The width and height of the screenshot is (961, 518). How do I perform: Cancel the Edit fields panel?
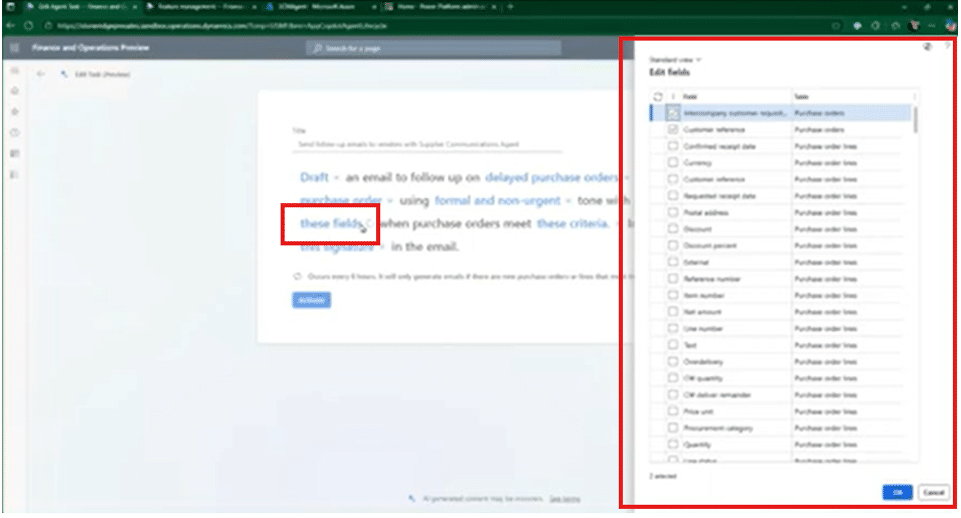point(933,492)
